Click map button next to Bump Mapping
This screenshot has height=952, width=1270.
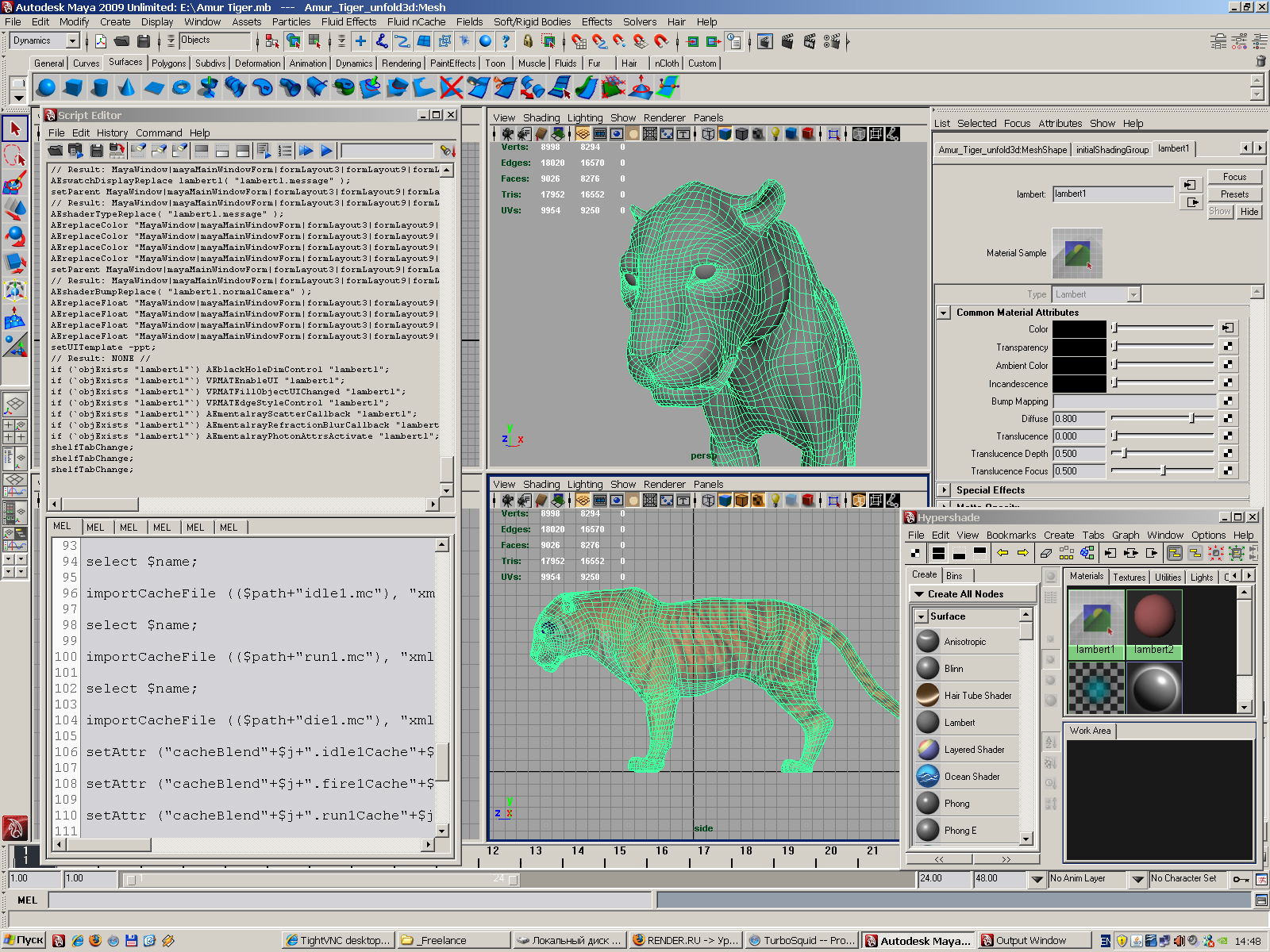1228,401
